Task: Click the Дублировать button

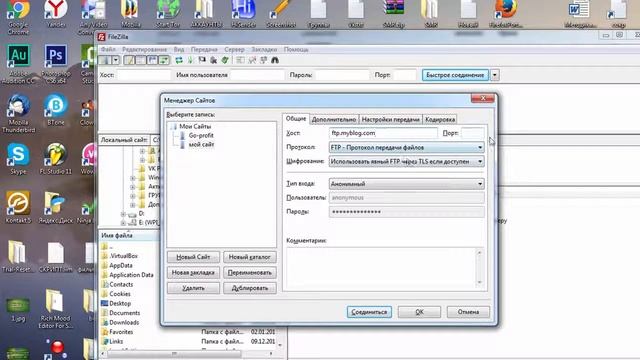Action: click(249, 288)
